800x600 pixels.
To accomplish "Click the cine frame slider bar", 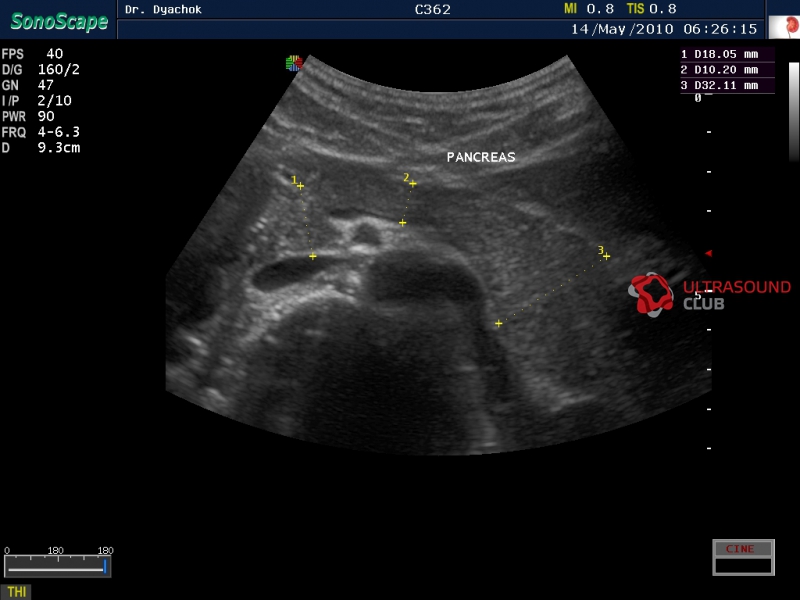I will coord(57,566).
